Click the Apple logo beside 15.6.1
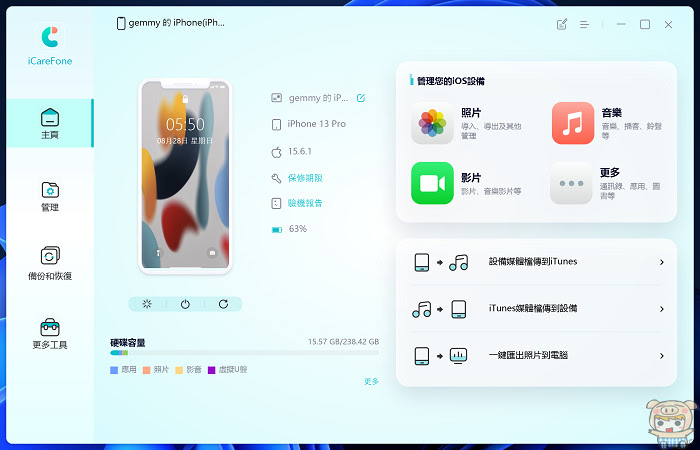The height and width of the screenshot is (450, 700). pos(276,152)
